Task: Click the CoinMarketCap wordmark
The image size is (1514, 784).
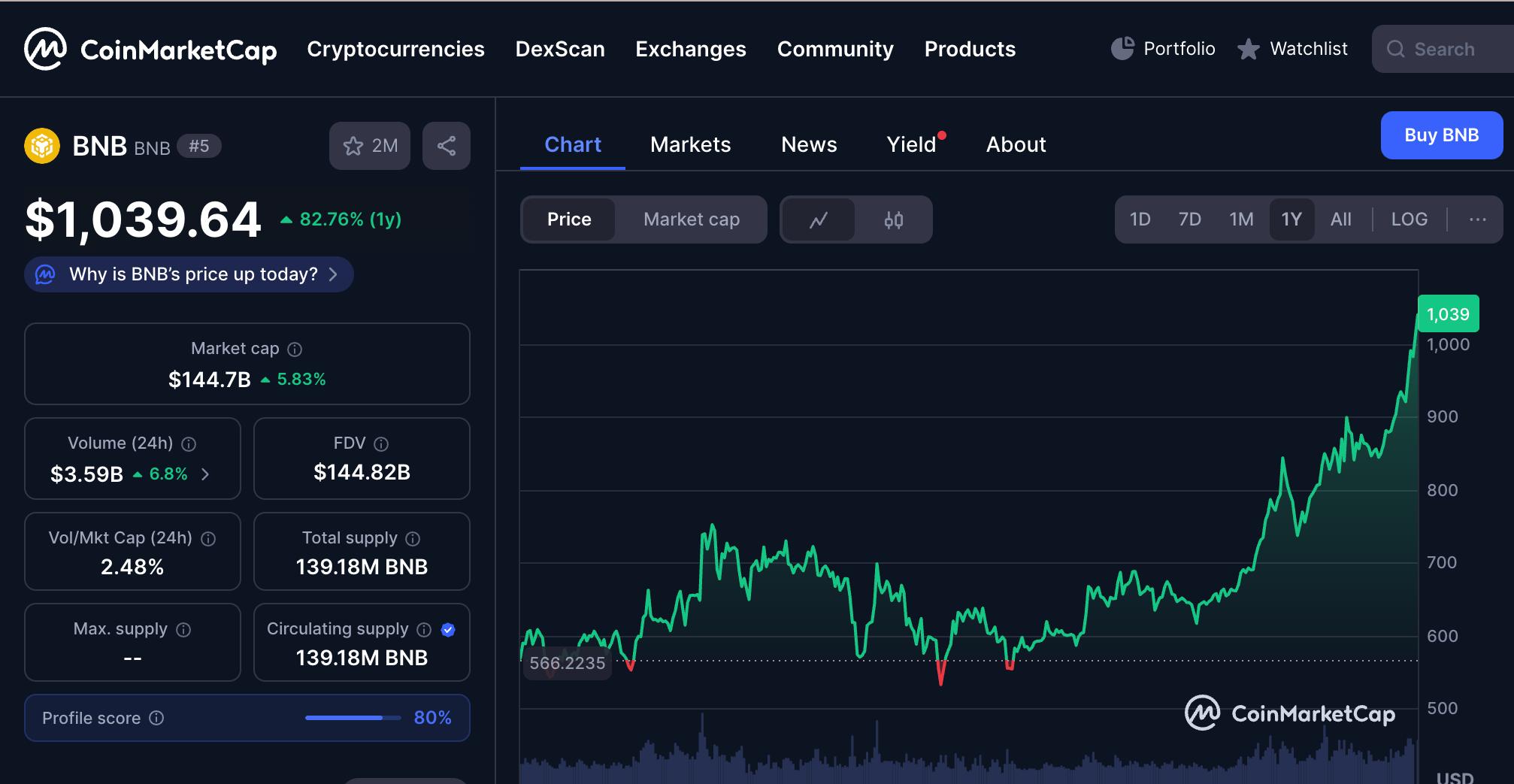Action: pyautogui.click(x=179, y=50)
